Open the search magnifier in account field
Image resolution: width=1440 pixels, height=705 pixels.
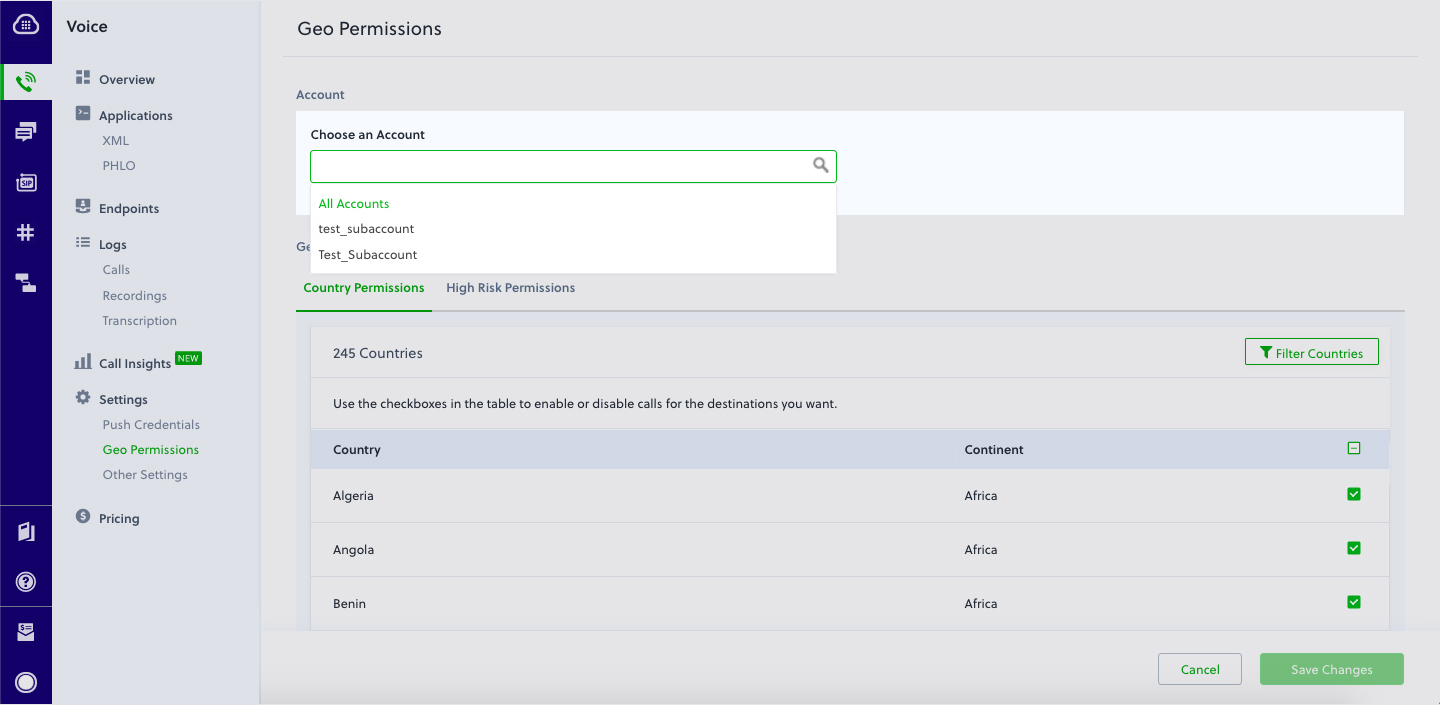[821, 165]
